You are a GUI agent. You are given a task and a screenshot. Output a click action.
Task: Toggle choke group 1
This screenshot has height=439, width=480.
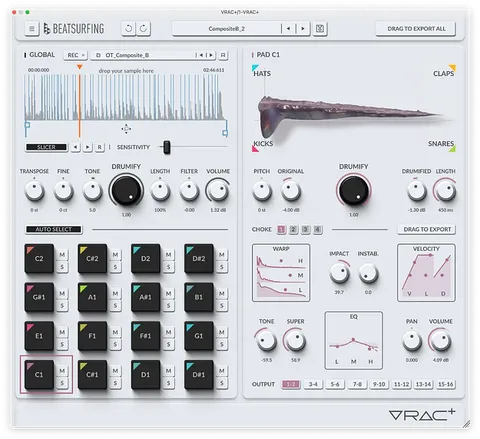pyautogui.click(x=281, y=229)
